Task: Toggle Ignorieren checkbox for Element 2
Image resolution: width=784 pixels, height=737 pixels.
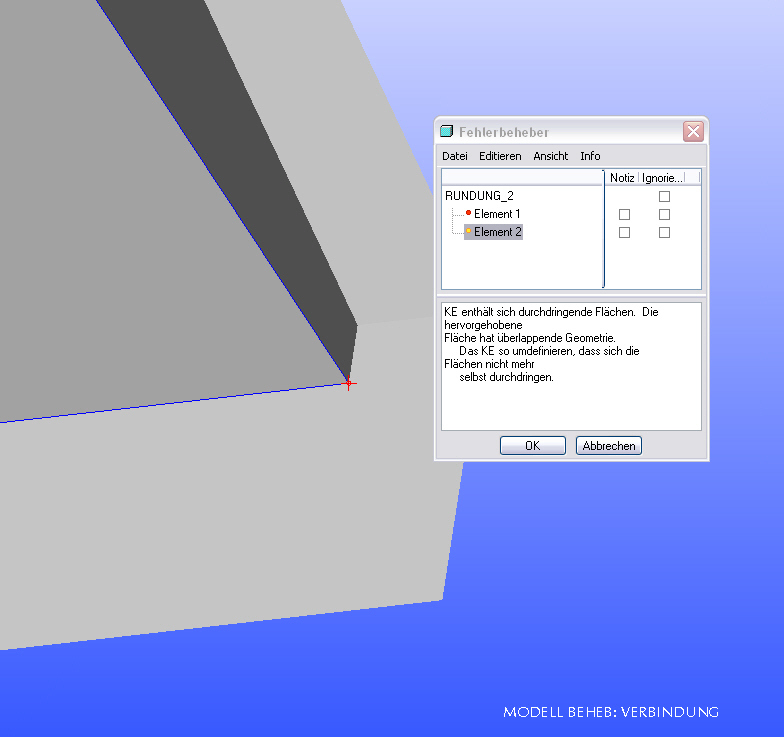Action: click(x=664, y=232)
